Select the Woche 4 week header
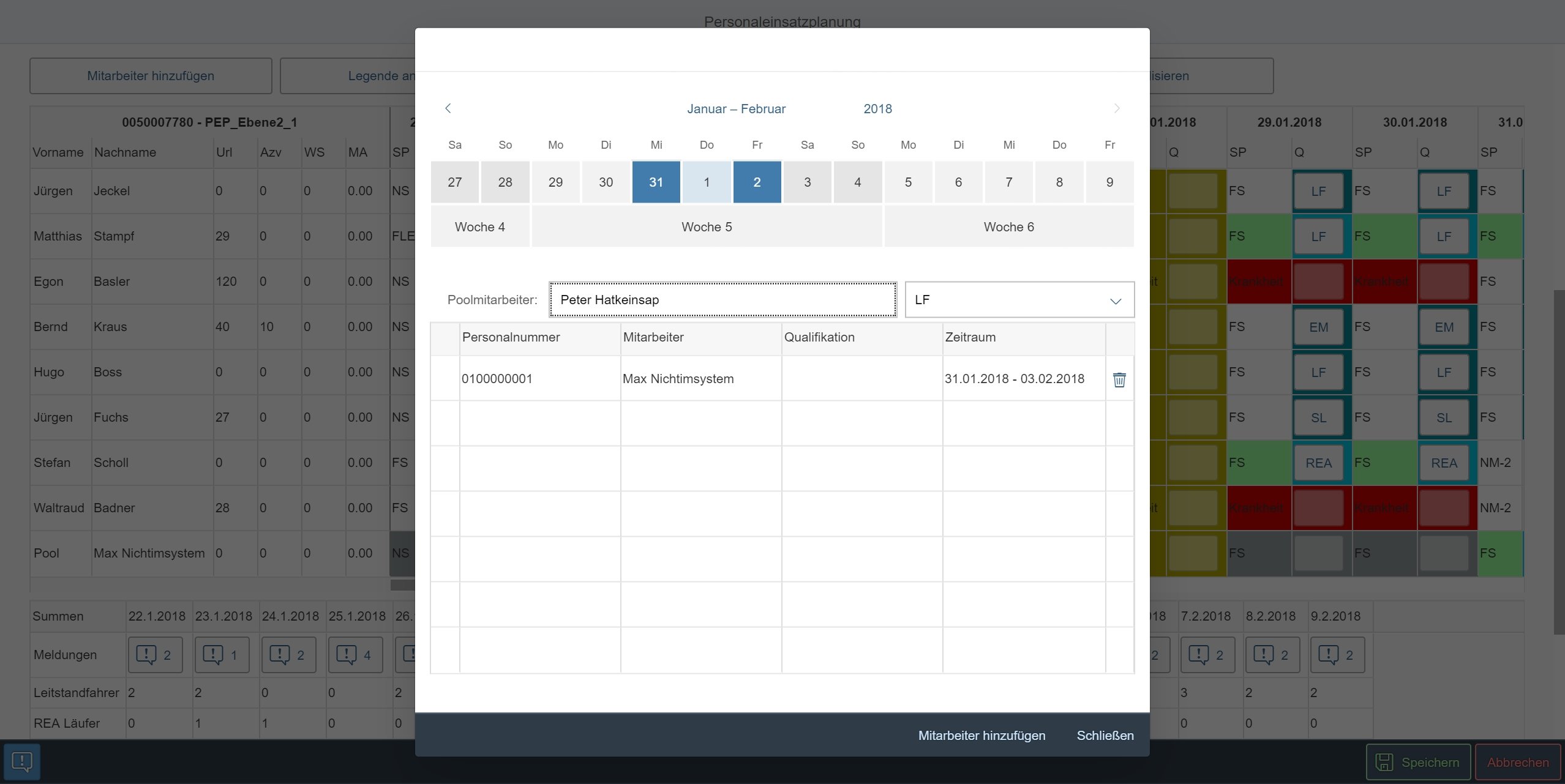This screenshot has width=1565, height=784. point(479,227)
